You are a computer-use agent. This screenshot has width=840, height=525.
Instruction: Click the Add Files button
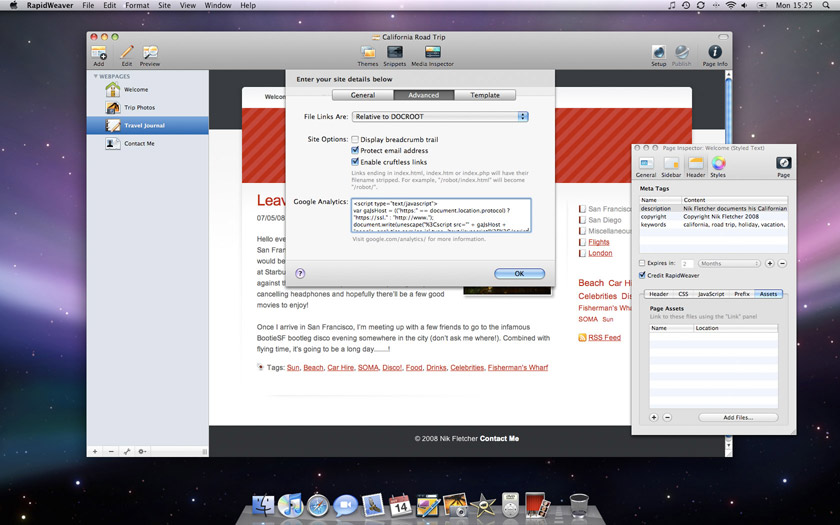pos(737,417)
